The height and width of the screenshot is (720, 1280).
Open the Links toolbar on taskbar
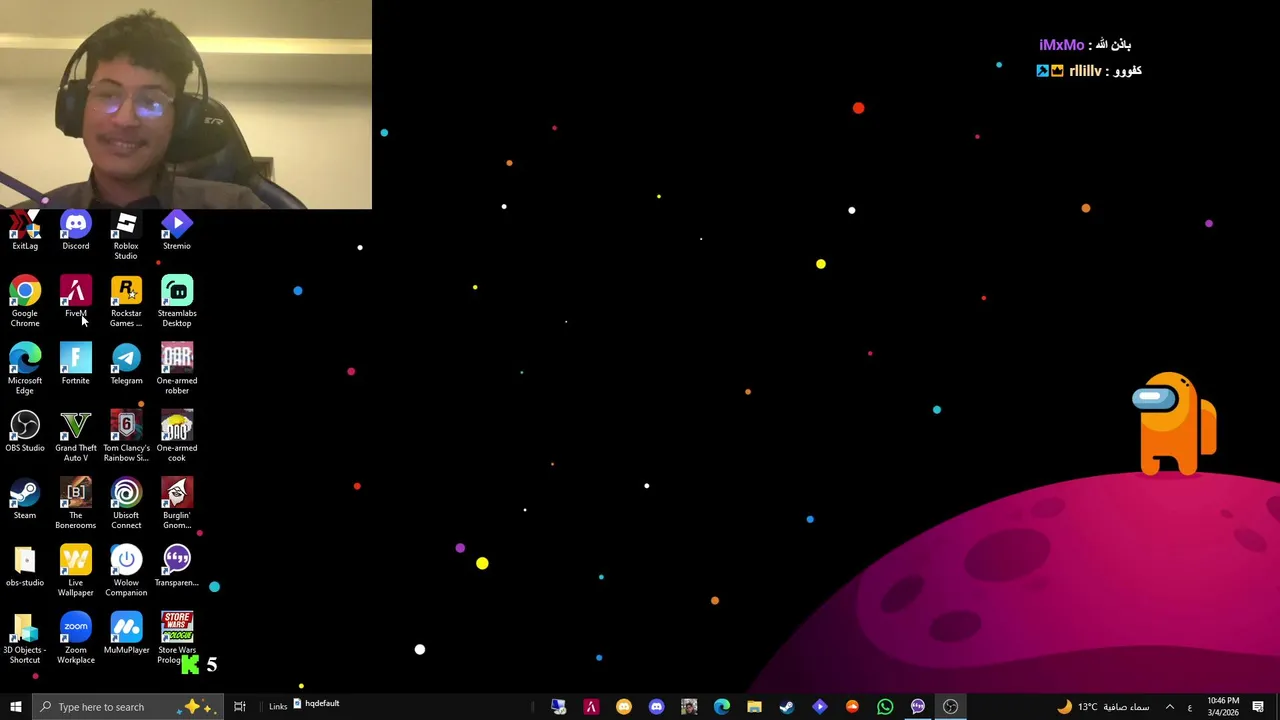click(x=278, y=707)
